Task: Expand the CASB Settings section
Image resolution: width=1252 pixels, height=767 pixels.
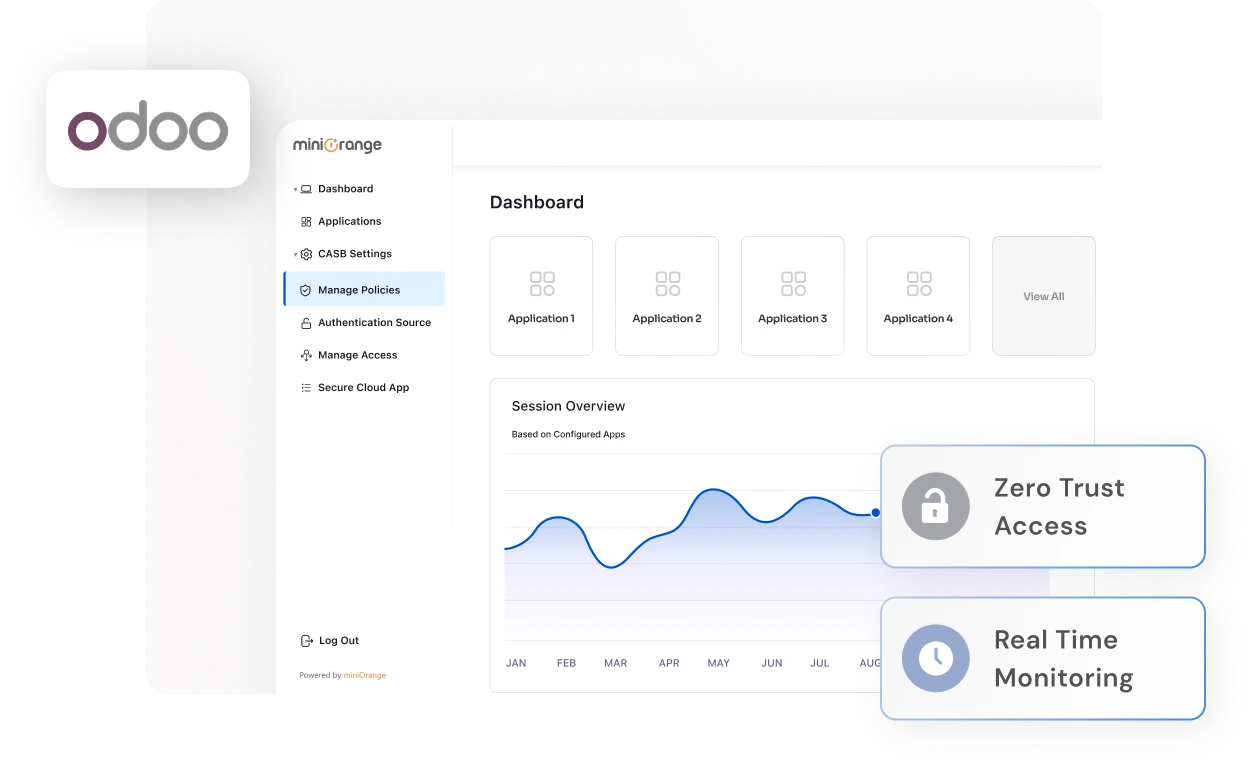Action: 293,253
